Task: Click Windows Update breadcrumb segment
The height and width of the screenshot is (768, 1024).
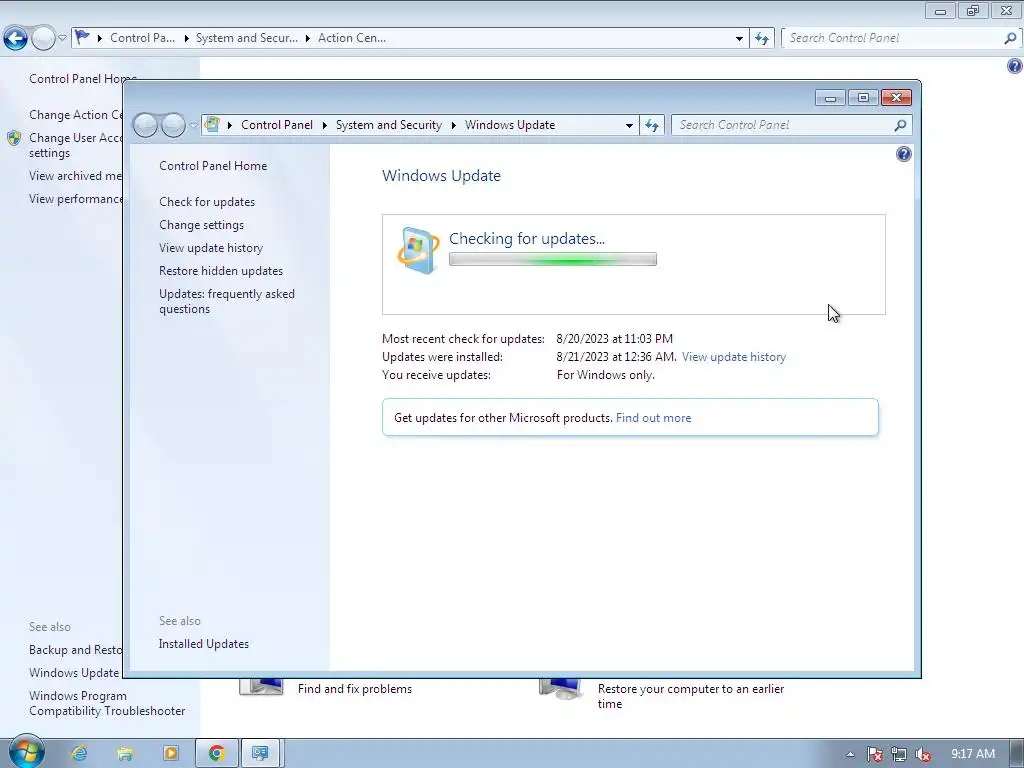Action: [510, 125]
